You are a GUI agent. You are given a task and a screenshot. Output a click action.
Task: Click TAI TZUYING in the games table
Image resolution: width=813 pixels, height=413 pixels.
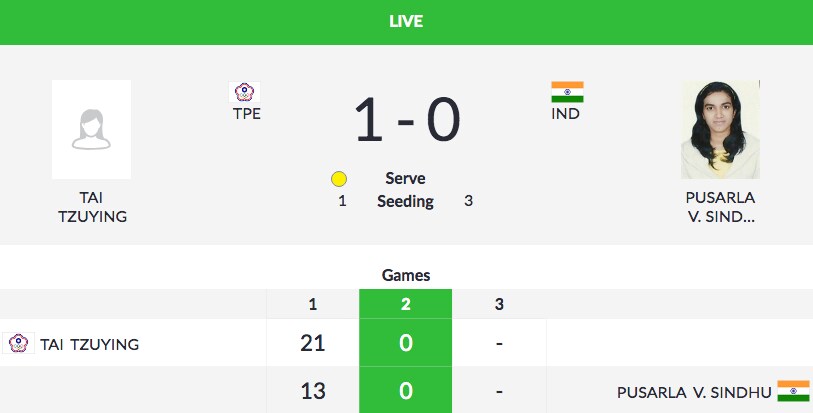point(89,344)
